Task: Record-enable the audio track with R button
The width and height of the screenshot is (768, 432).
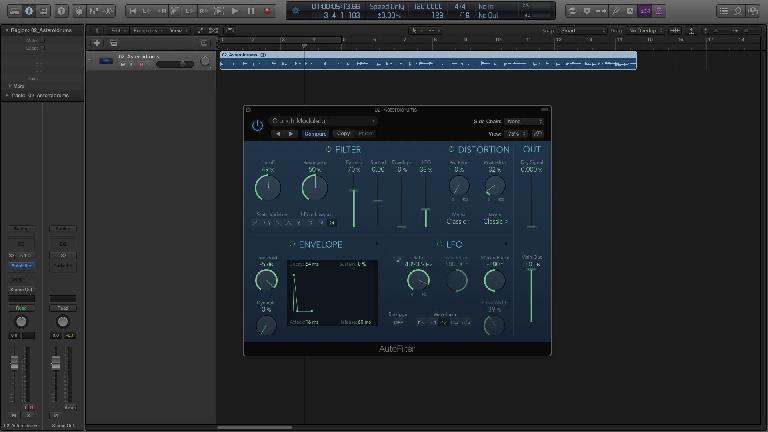Action: tap(141, 64)
